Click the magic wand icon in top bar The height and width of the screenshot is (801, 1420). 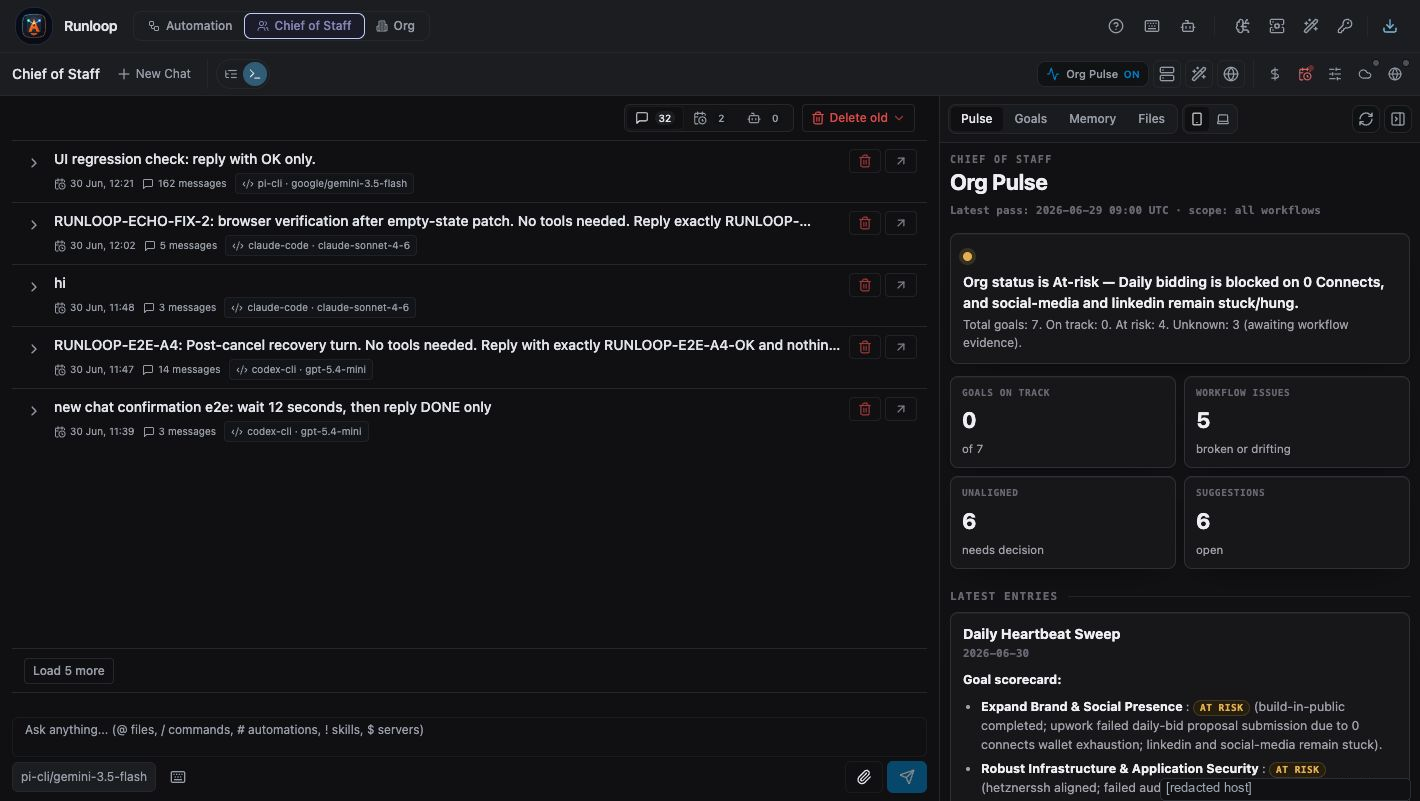click(x=1311, y=26)
